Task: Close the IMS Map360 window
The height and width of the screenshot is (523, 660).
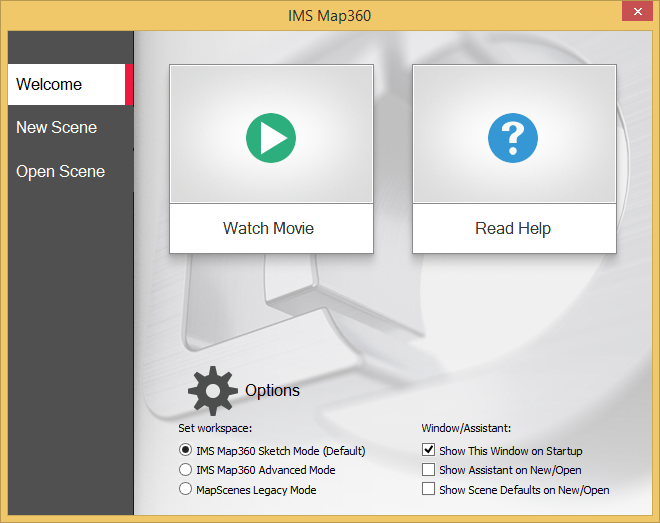Action: tap(638, 12)
